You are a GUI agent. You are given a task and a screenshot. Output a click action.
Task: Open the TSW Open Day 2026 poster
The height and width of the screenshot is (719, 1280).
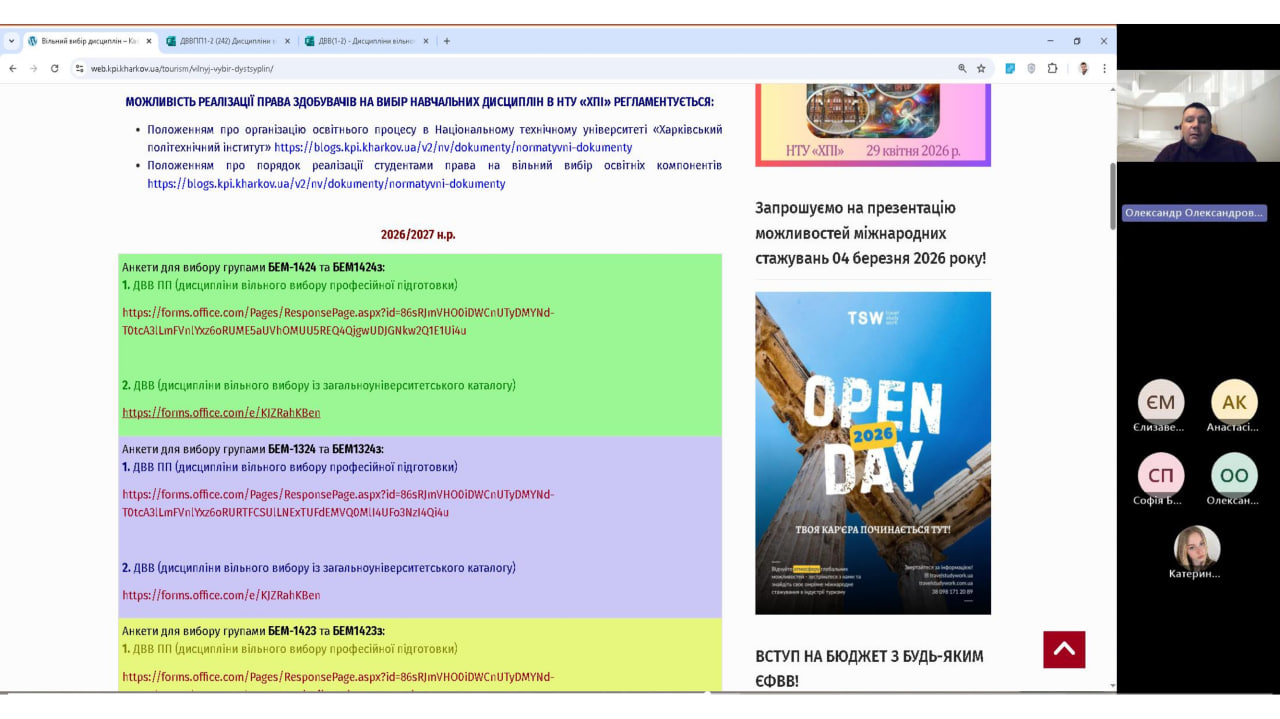(873, 453)
